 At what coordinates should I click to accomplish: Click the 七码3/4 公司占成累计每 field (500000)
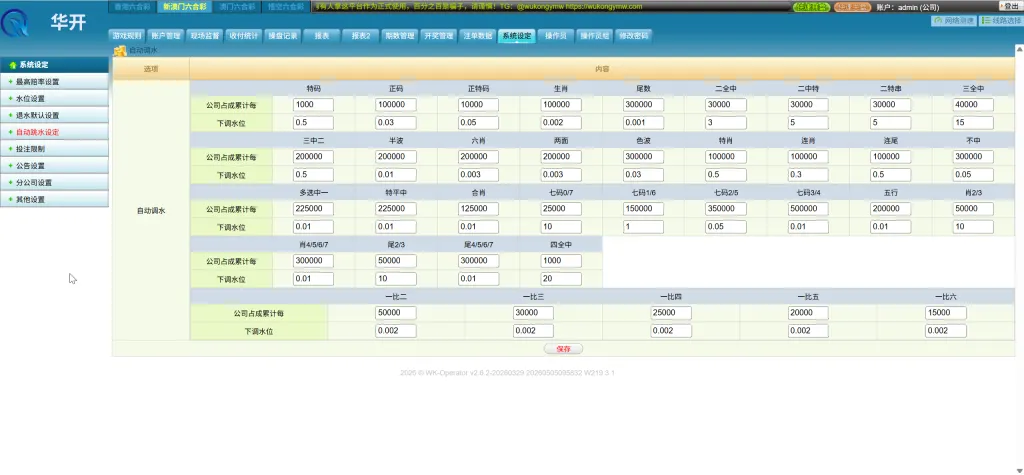[808, 208]
